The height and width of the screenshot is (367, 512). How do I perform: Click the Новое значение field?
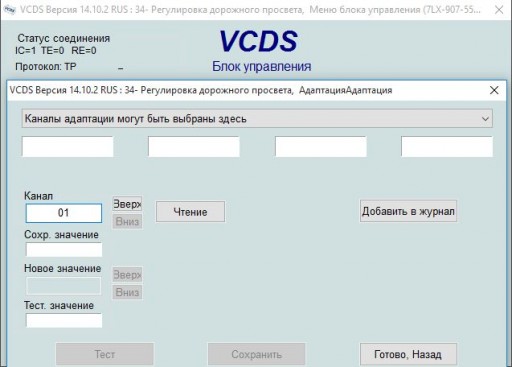click(x=63, y=286)
